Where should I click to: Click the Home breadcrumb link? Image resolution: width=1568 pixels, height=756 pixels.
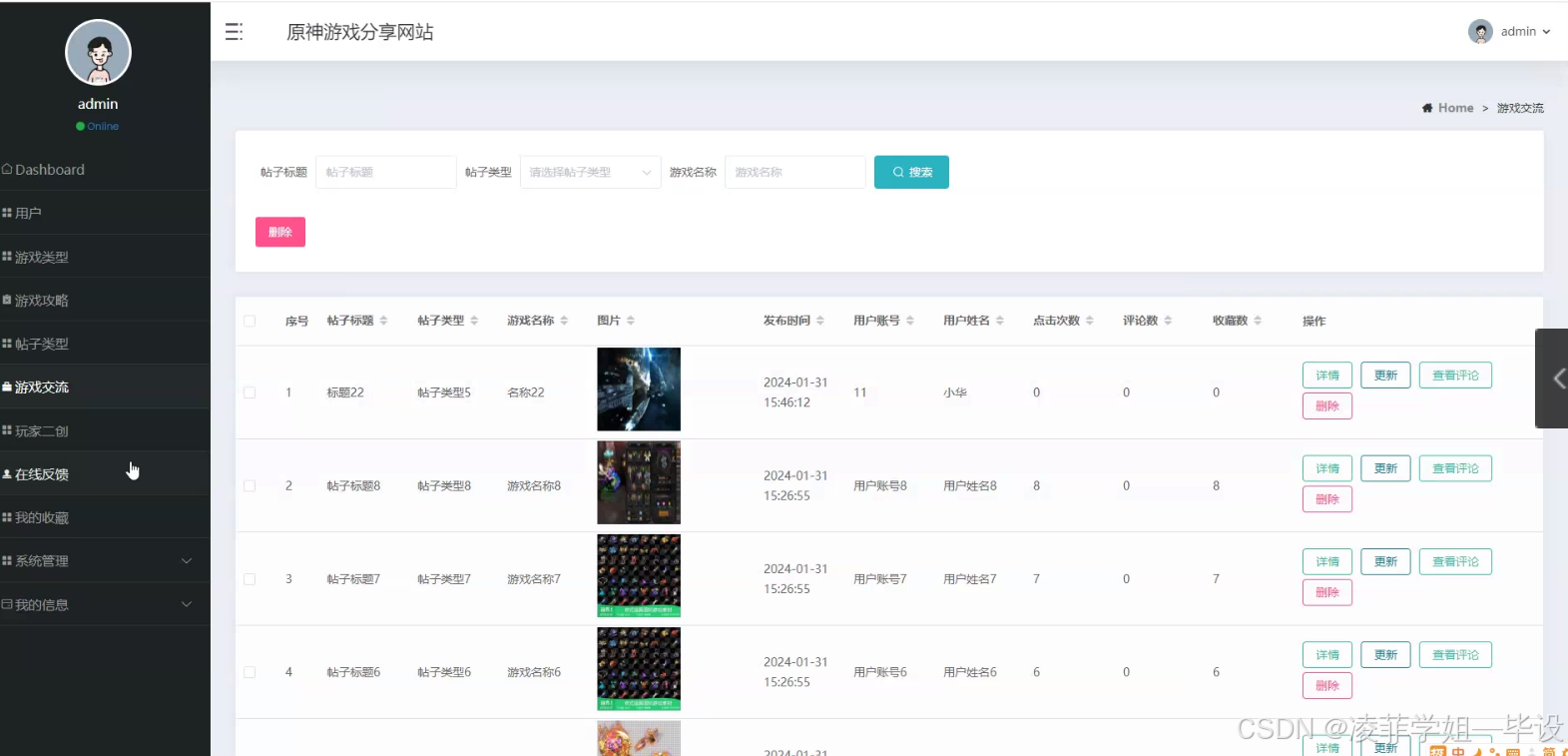point(1455,108)
